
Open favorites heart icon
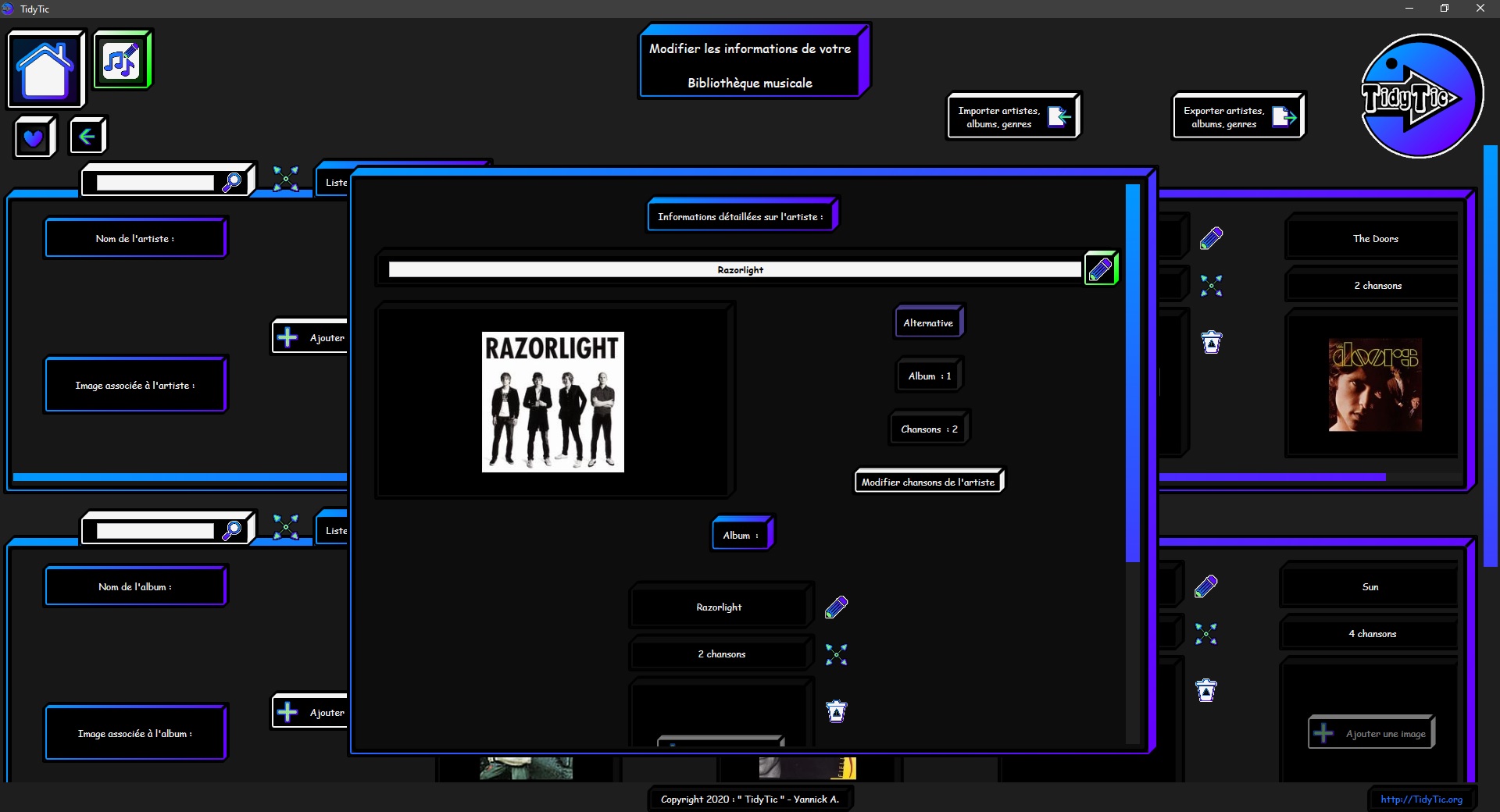pyautogui.click(x=34, y=137)
